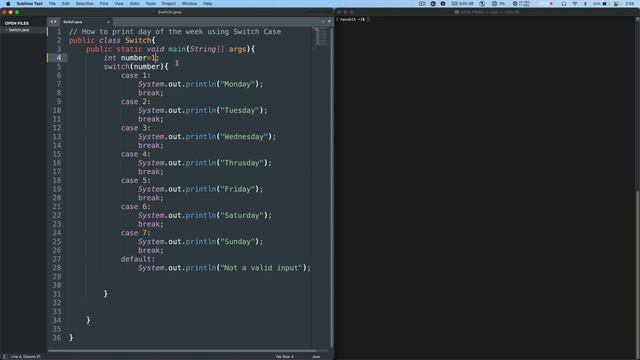Click the closing brace on line 36
The width and height of the screenshot is (640, 360).
[x=71, y=338]
